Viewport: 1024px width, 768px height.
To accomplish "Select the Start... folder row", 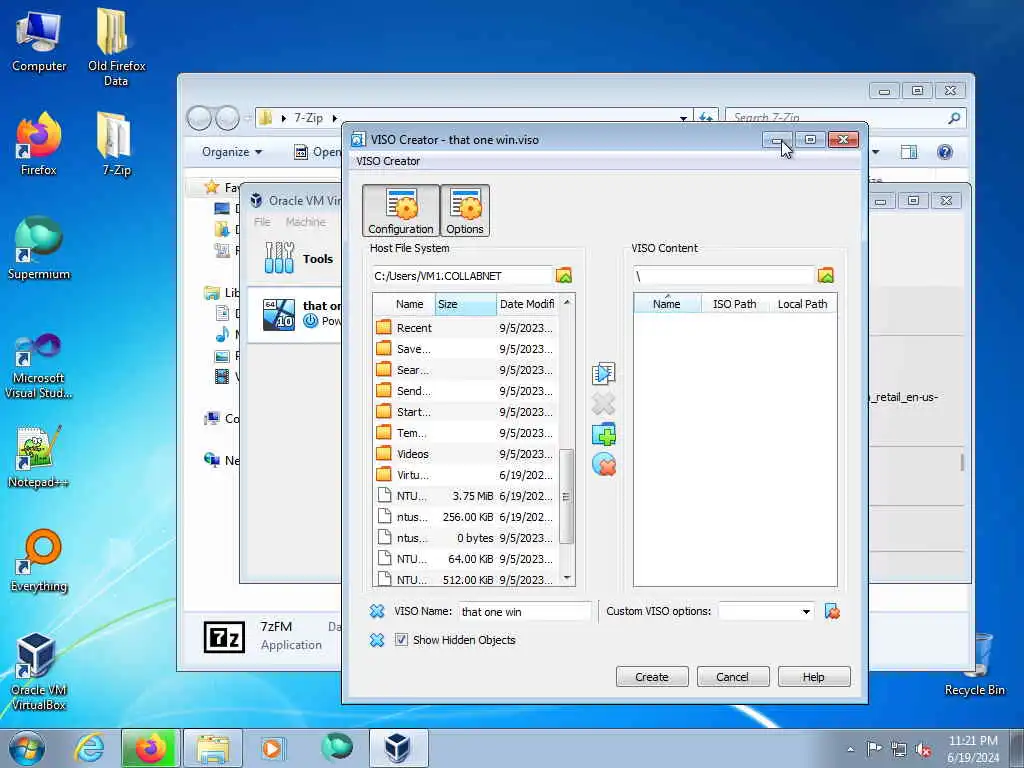I will click(x=466, y=412).
